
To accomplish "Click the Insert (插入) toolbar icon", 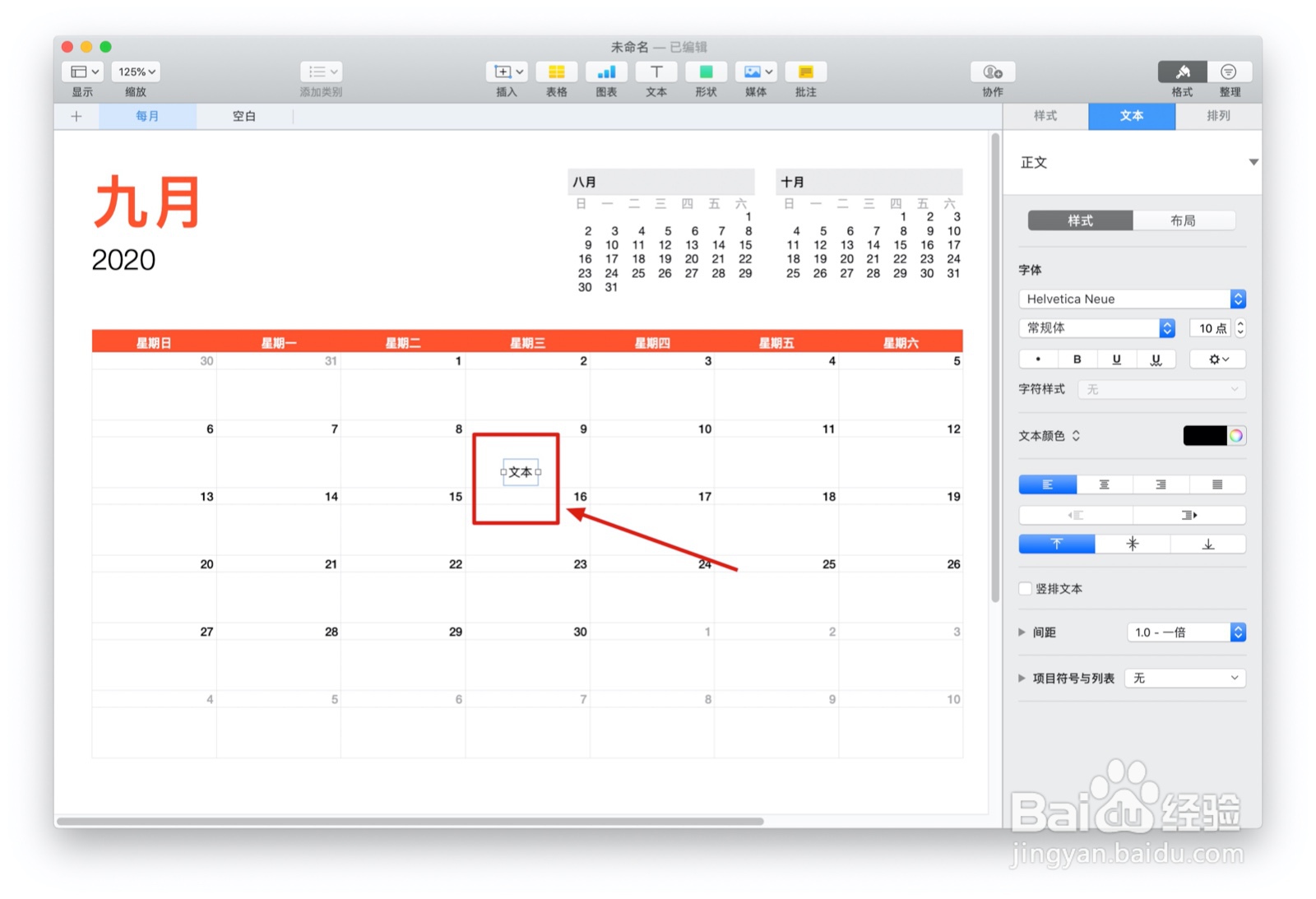I will (507, 72).
